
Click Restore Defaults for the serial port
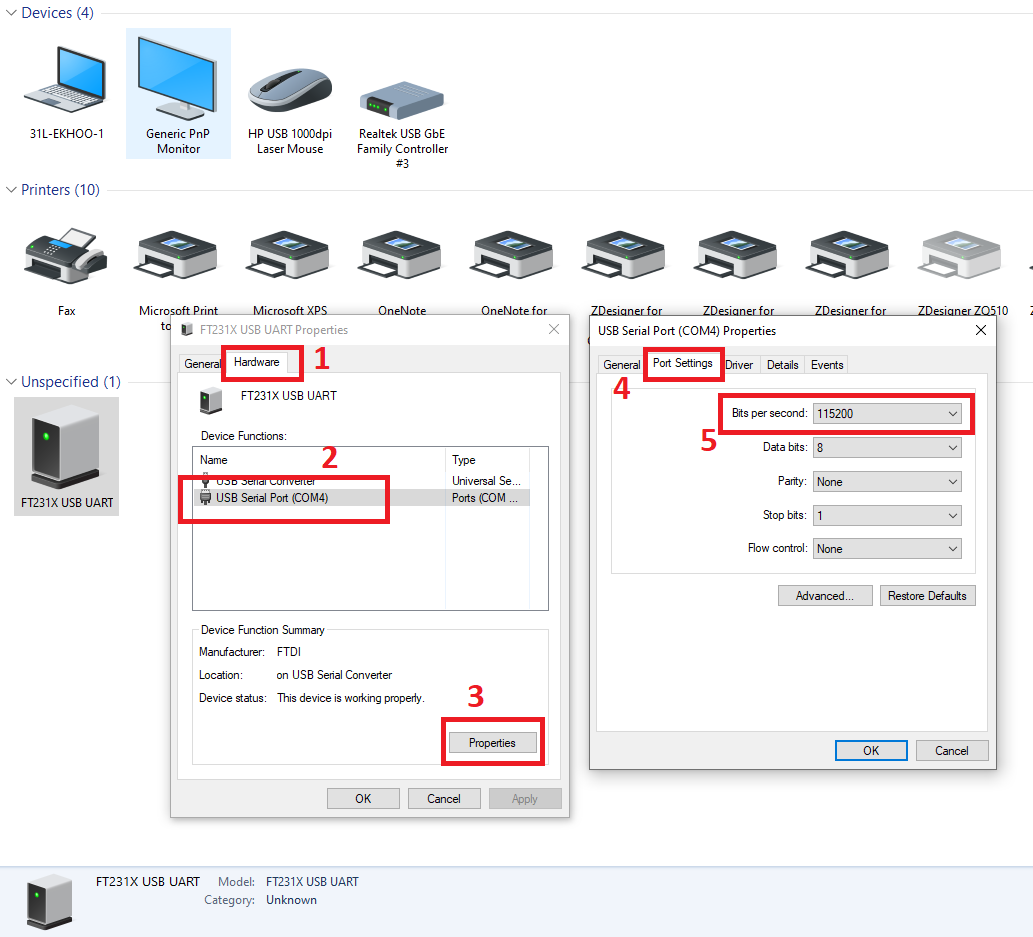pos(927,595)
